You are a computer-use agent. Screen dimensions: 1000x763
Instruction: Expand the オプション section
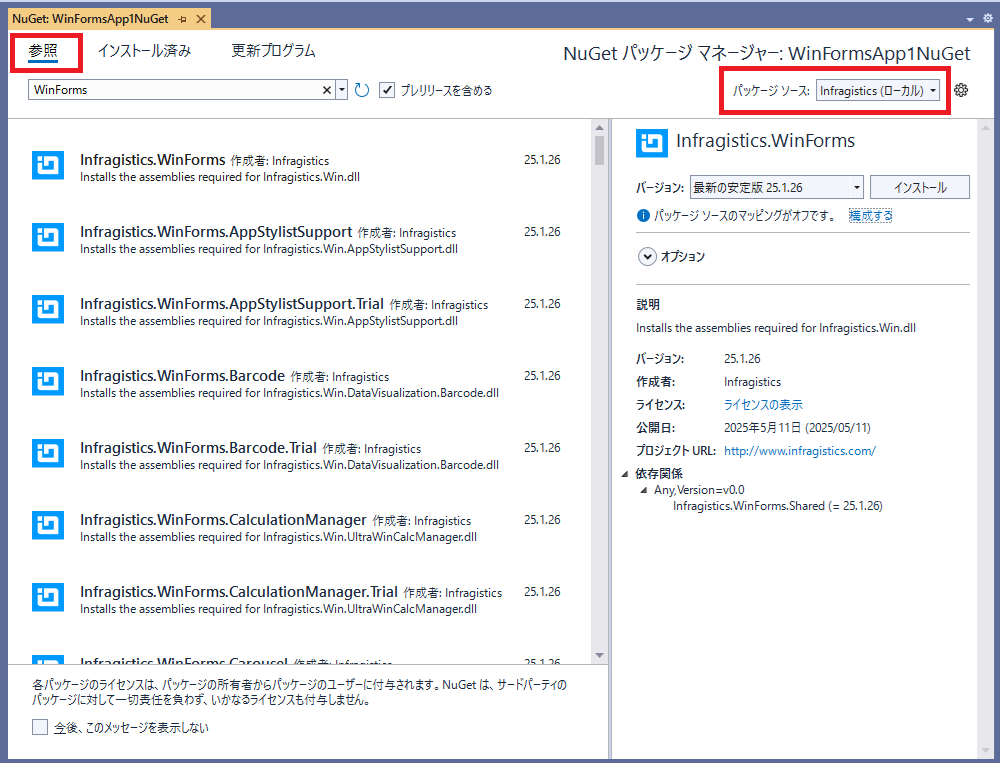(x=647, y=256)
